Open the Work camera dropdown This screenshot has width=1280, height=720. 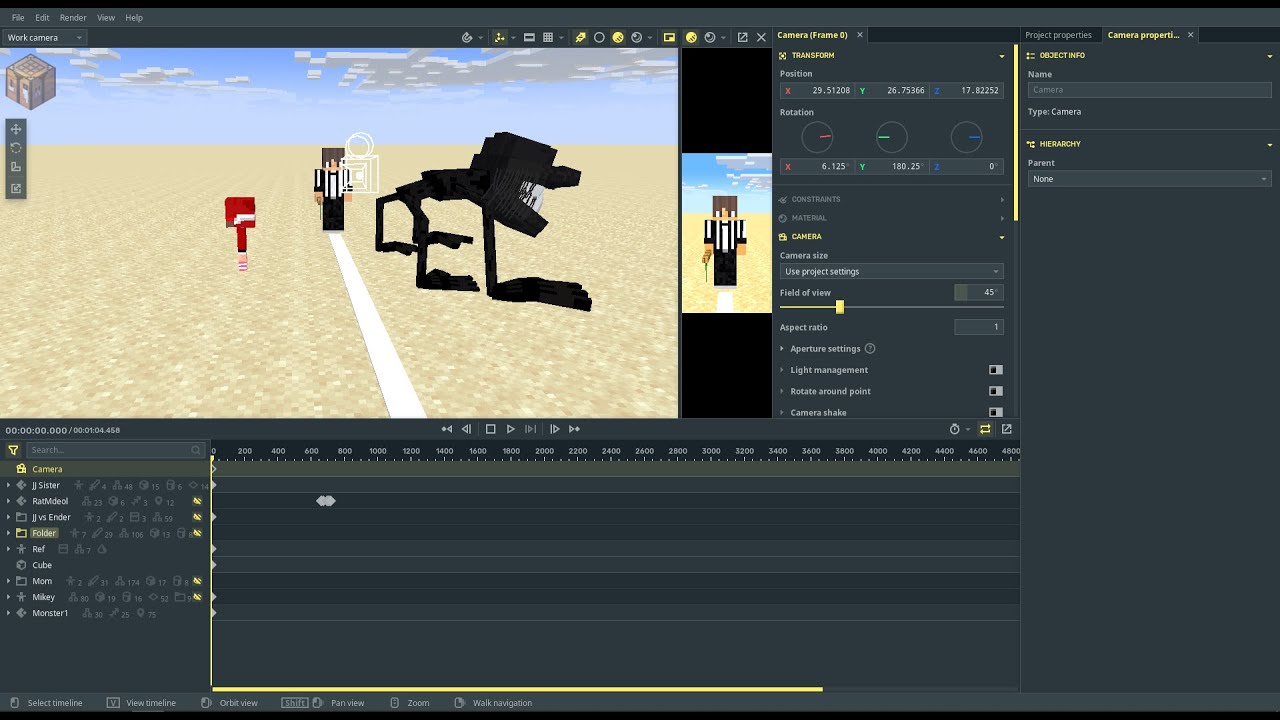(44, 37)
